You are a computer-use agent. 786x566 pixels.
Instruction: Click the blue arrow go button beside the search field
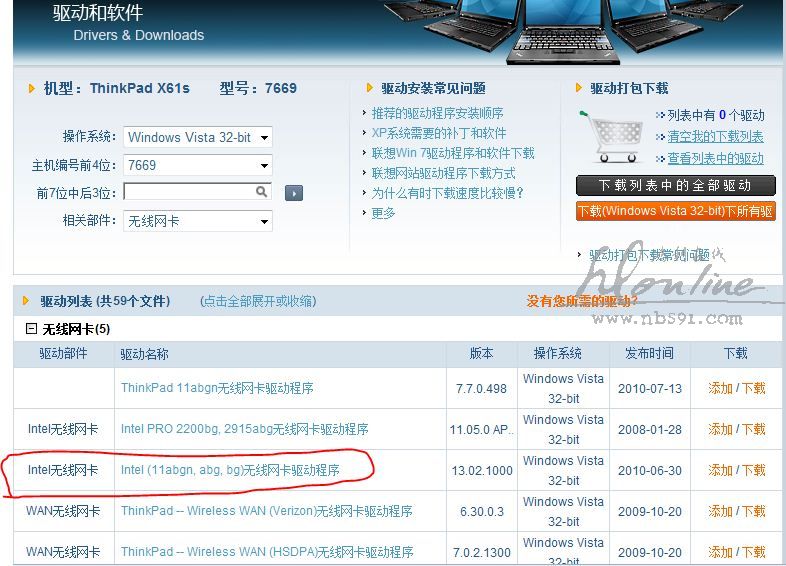[294, 193]
